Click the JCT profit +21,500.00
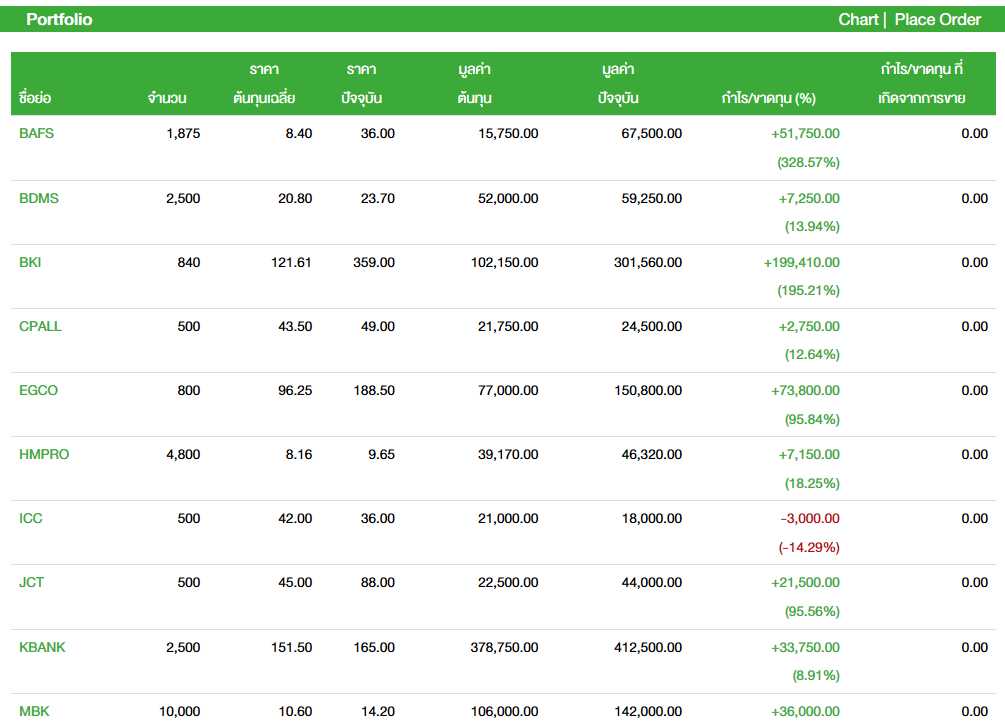Image resolution: width=1005 pixels, height=724 pixels. 806,582
